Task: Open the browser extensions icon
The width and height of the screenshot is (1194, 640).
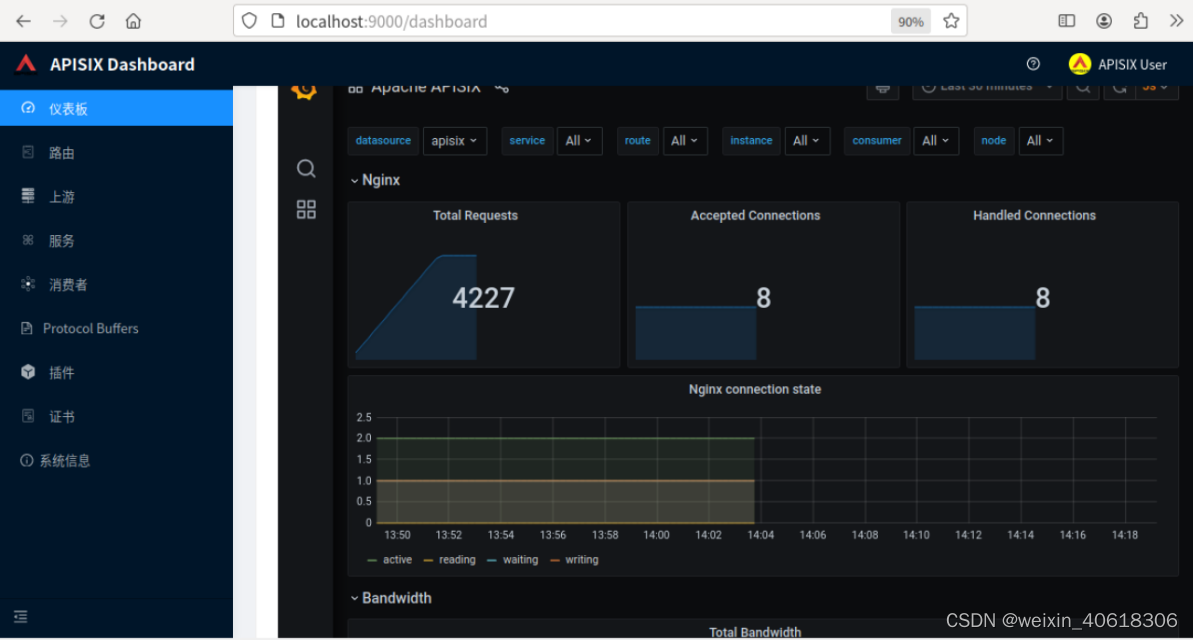Action: [x=1141, y=21]
